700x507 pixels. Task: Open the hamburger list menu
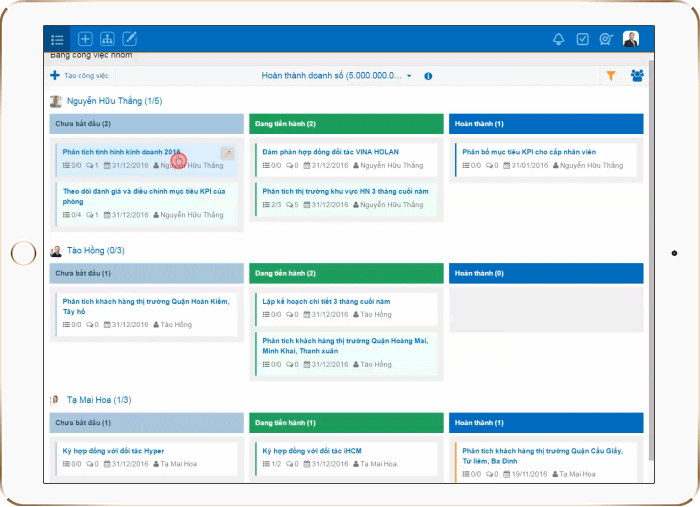tap(58, 39)
